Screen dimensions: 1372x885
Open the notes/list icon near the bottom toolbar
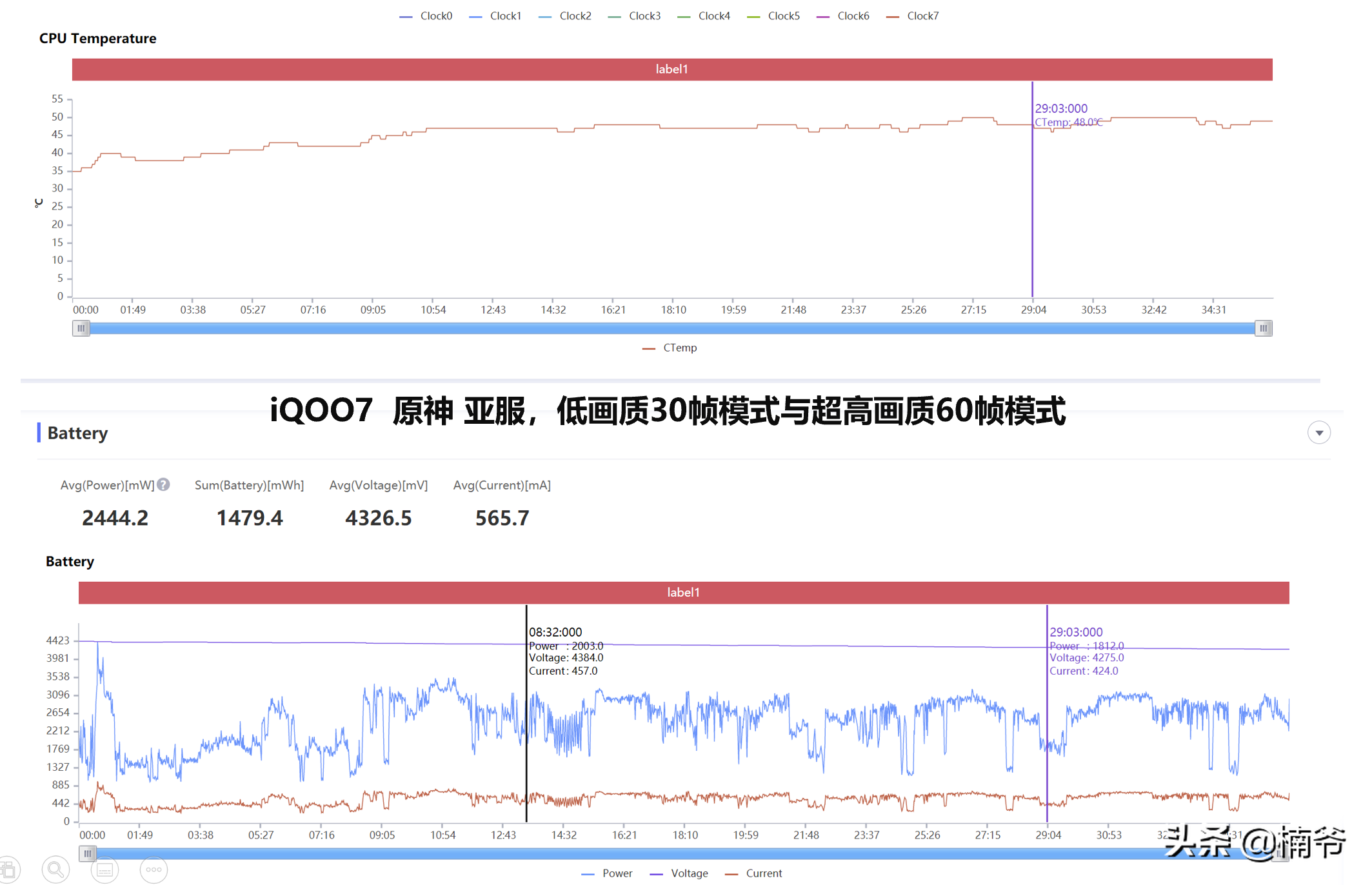pos(104,869)
